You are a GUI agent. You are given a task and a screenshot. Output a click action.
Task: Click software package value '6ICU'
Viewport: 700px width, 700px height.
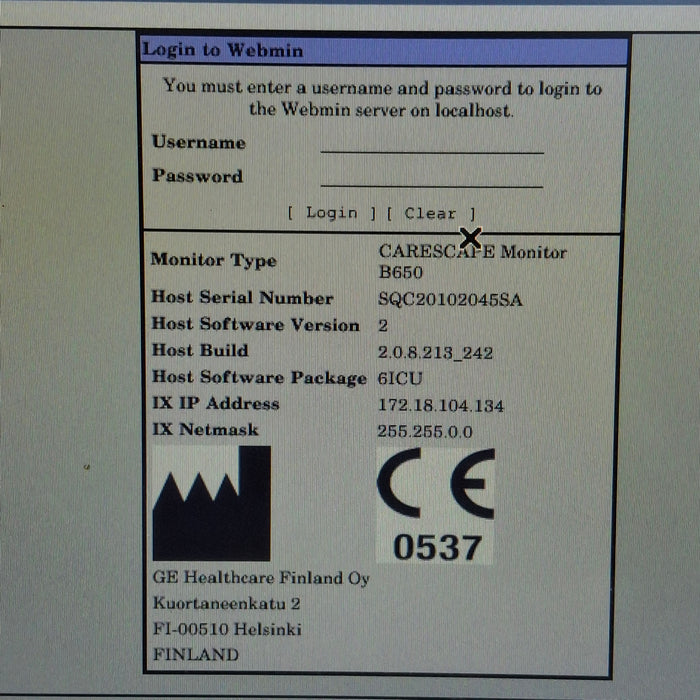point(400,379)
